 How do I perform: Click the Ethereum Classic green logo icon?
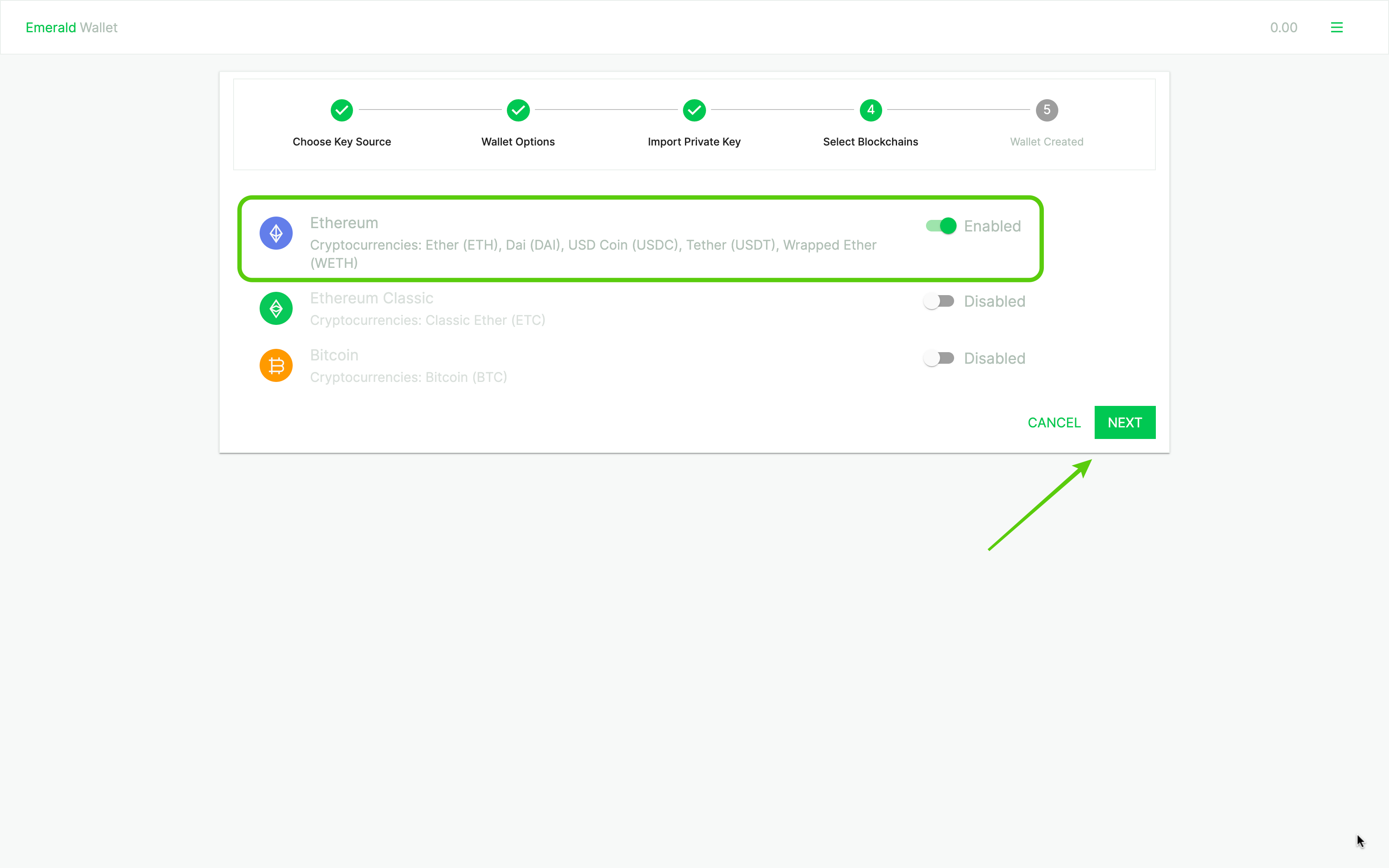[x=276, y=308]
